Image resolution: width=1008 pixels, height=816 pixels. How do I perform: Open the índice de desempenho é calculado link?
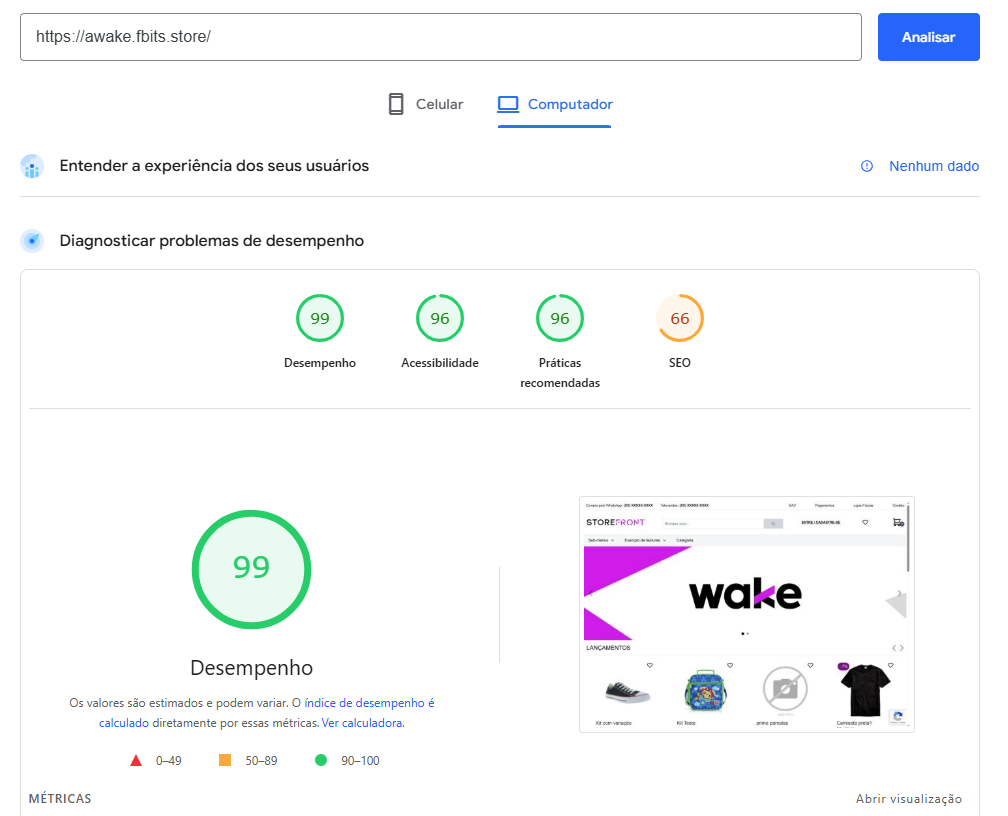(x=369, y=703)
